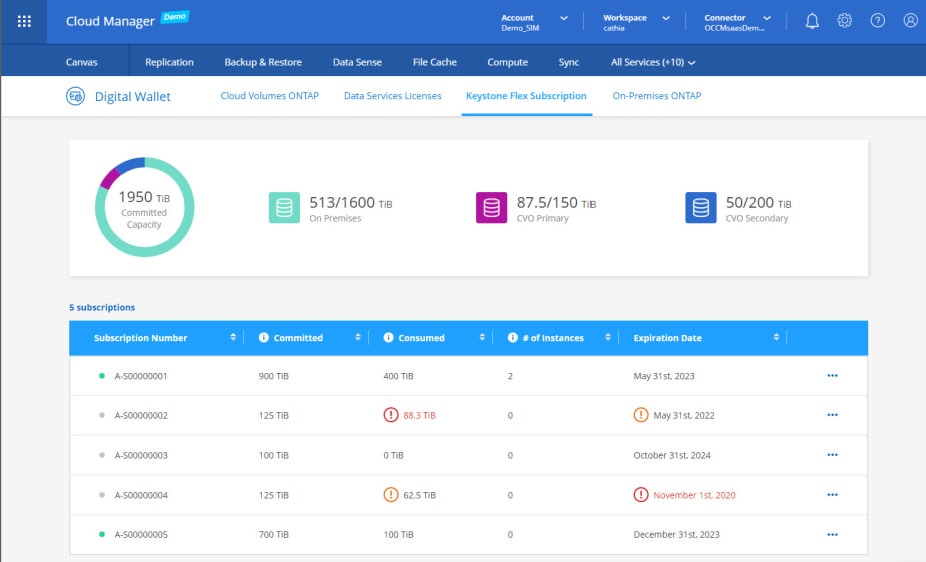Click the notifications bell icon
926x562 pixels.
(x=812, y=21)
